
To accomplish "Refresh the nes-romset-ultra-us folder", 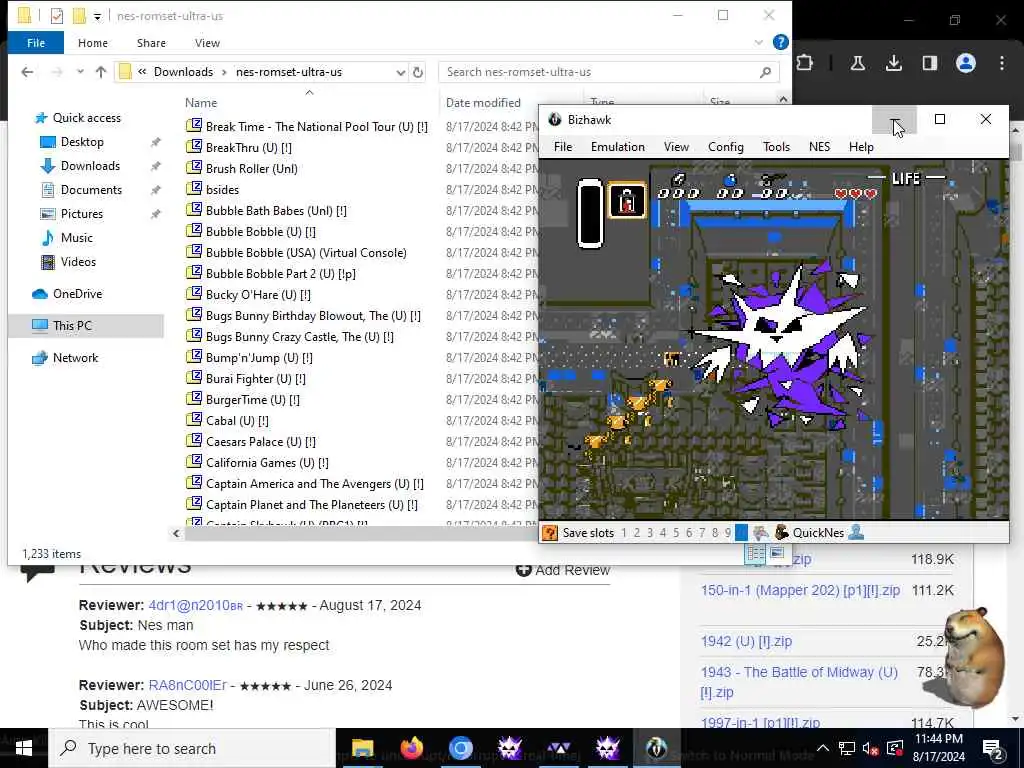I will coord(418,72).
